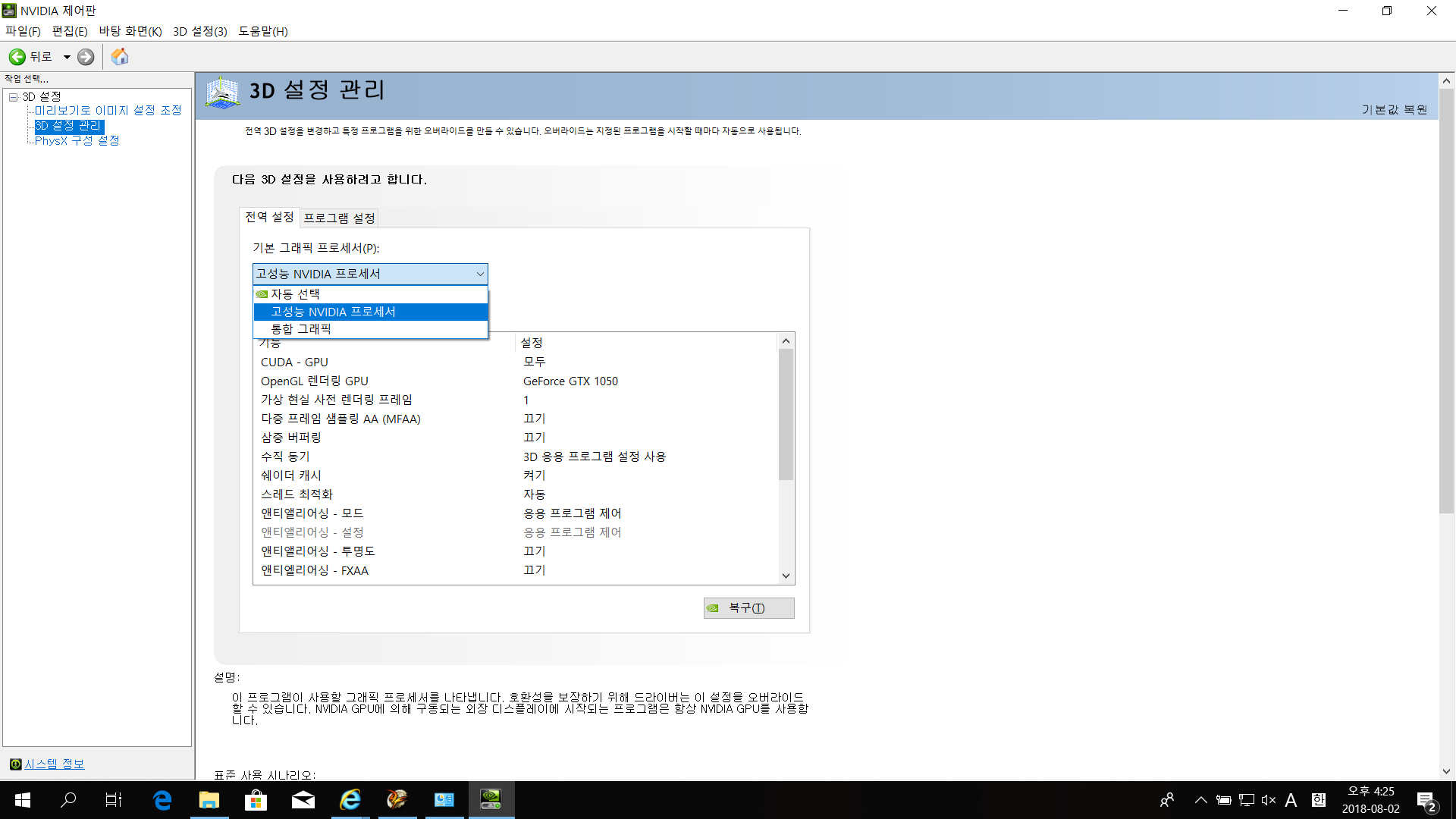Open the 도움말 menu

(x=262, y=31)
